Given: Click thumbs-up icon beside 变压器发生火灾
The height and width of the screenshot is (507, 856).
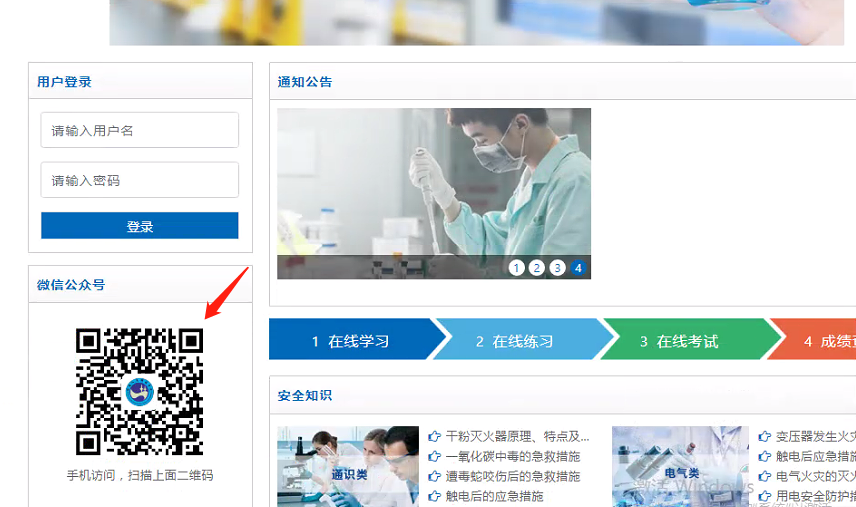Looking at the screenshot, I should [765, 437].
